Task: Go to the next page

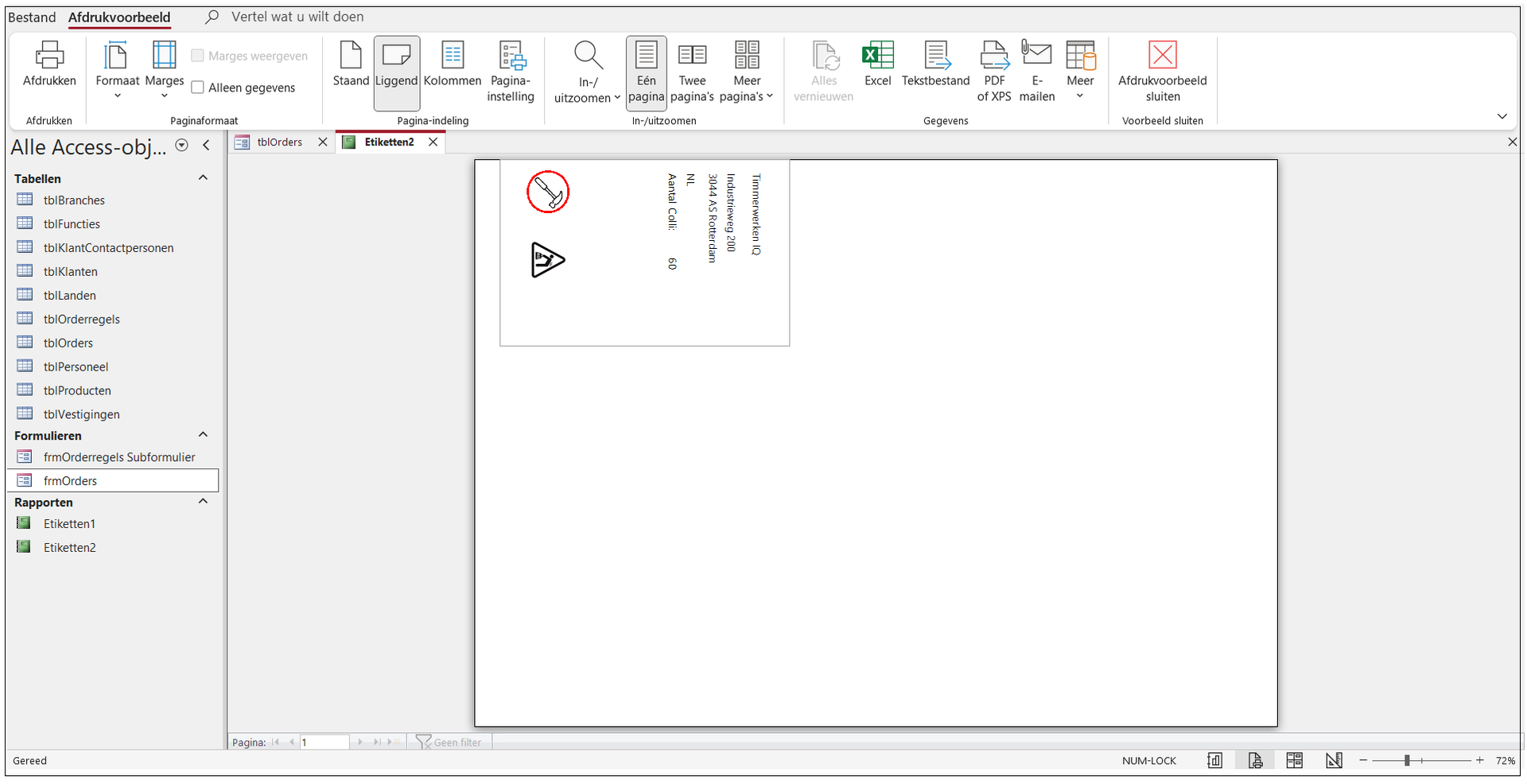Action: pos(360,743)
